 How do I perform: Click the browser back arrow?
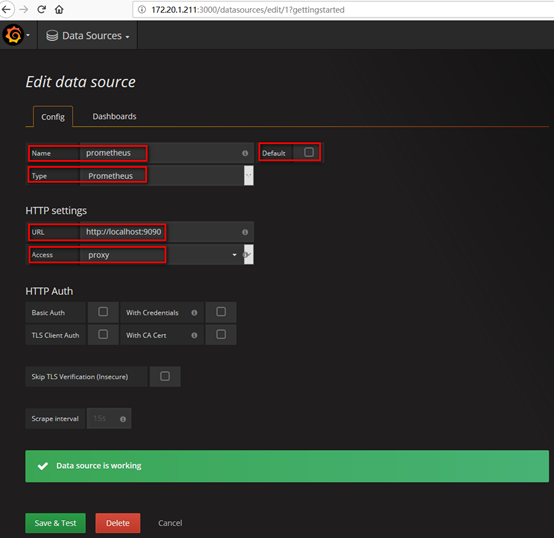(6, 10)
